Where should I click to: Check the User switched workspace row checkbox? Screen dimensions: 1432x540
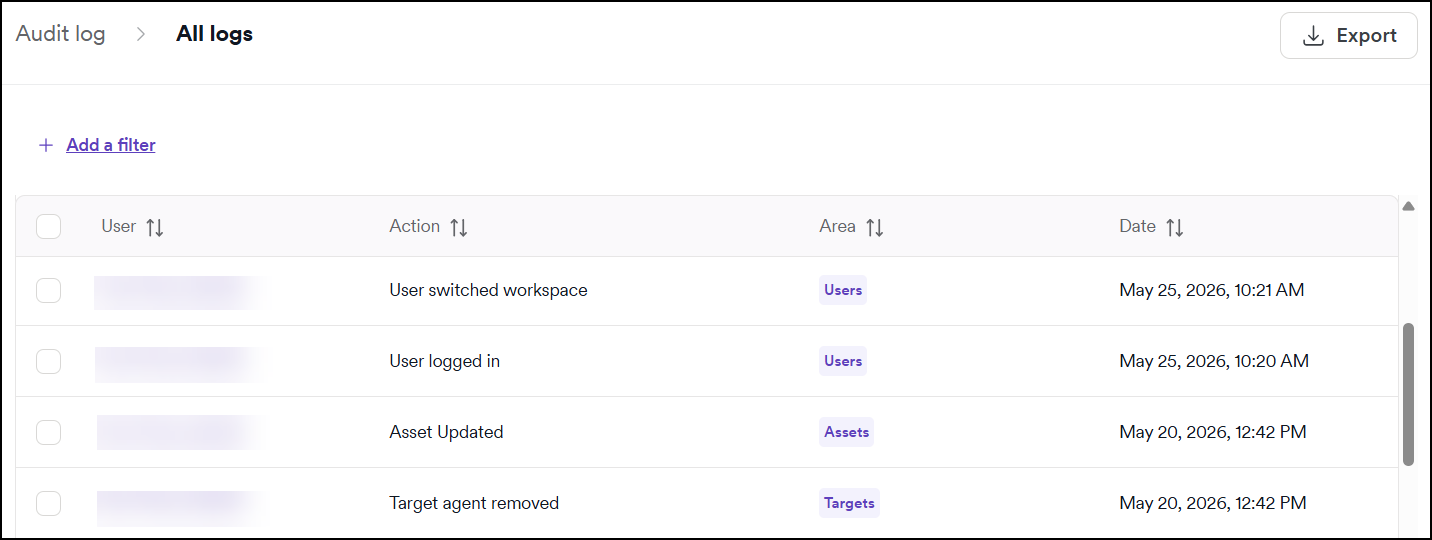click(x=48, y=291)
